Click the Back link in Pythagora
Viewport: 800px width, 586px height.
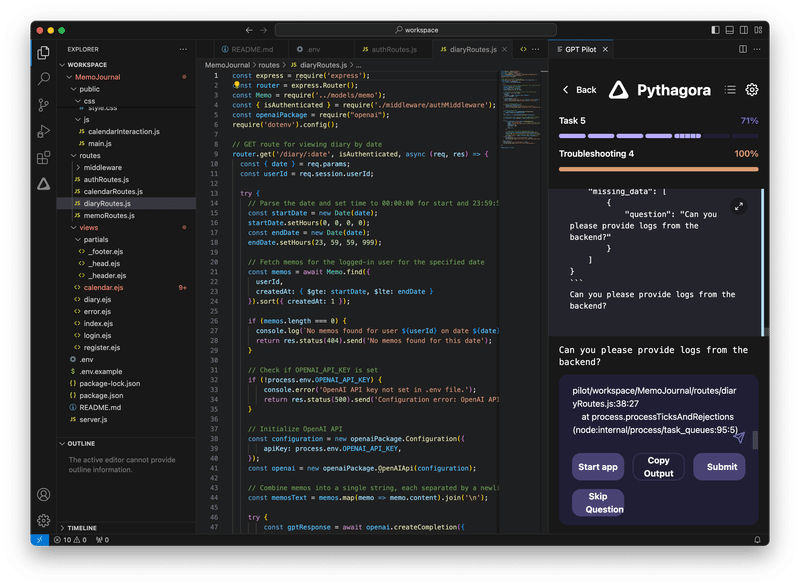point(579,90)
